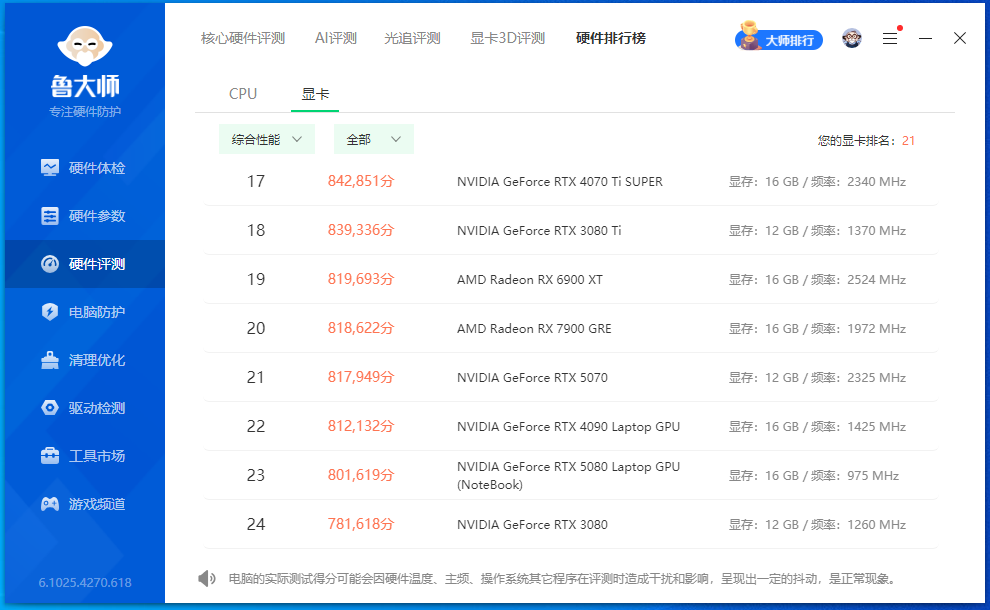
Task: Click rank number 24
Action: 256,525
